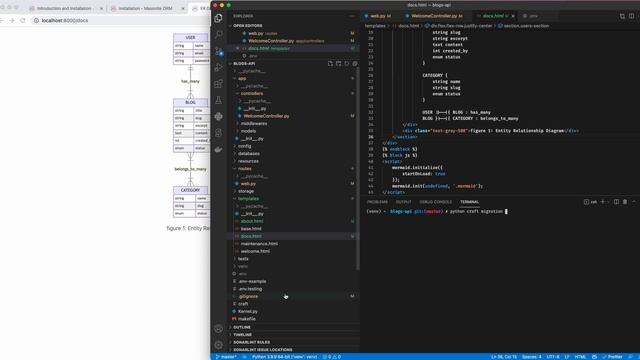This screenshot has width=640, height=360.
Task: Select the TERMINAL panel tab
Action: (469, 202)
